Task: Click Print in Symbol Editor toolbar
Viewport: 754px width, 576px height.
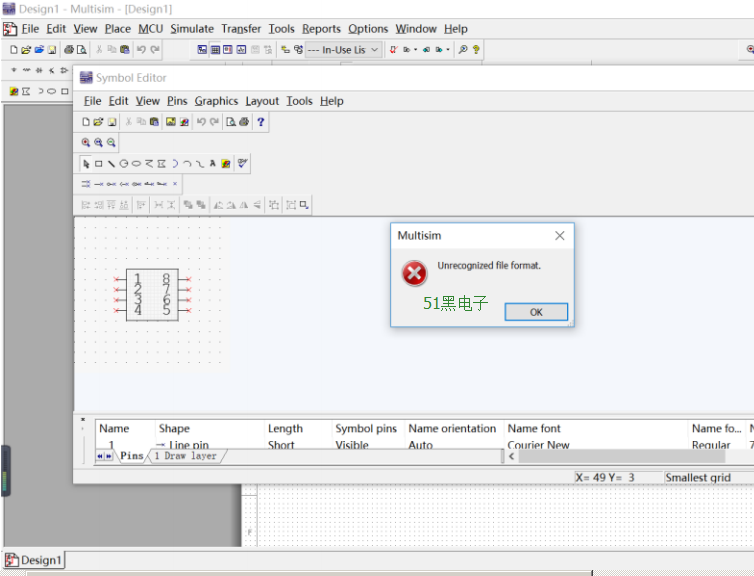Action: coord(244,122)
